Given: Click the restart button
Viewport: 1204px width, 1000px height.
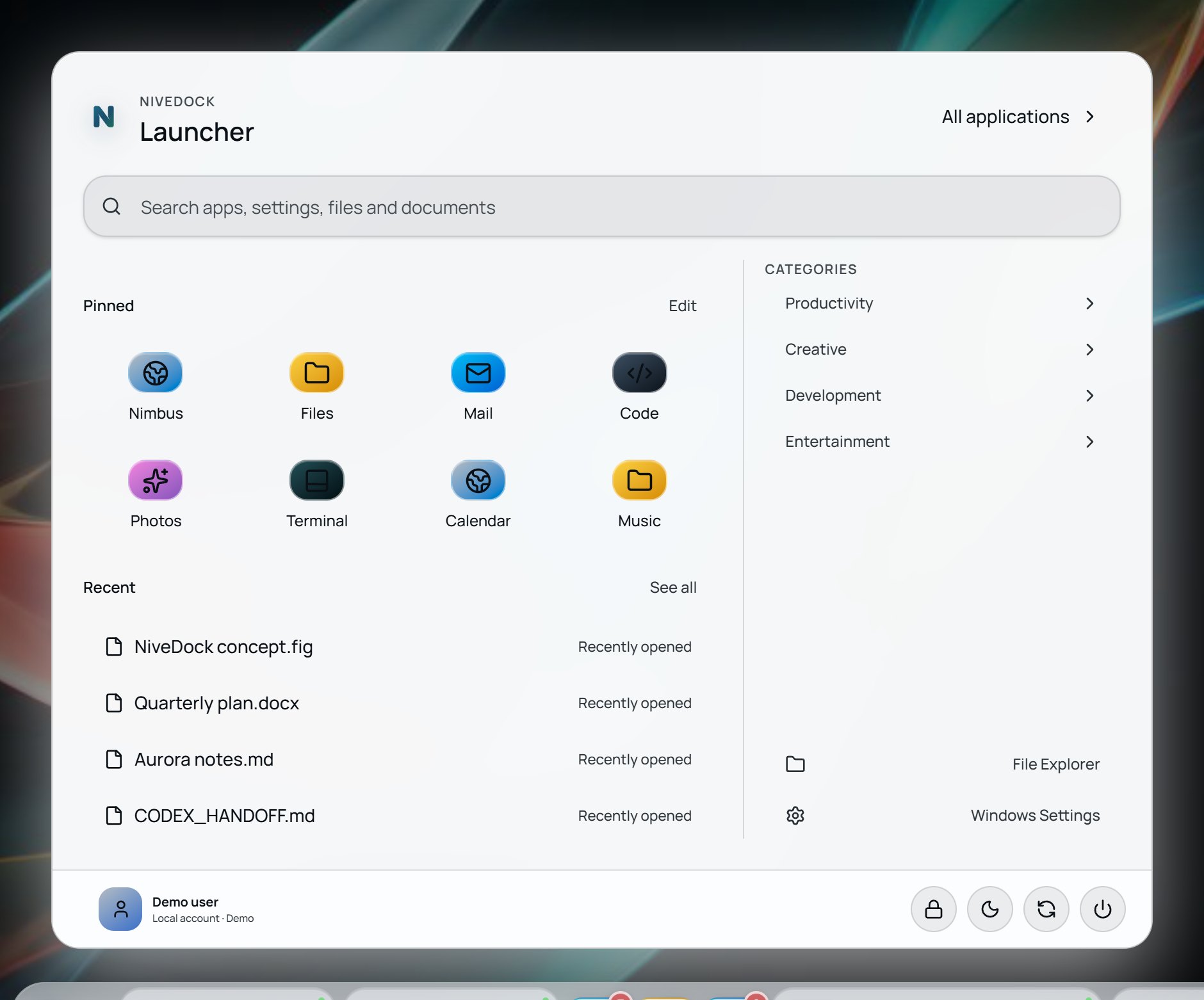Looking at the screenshot, I should pos(1046,909).
